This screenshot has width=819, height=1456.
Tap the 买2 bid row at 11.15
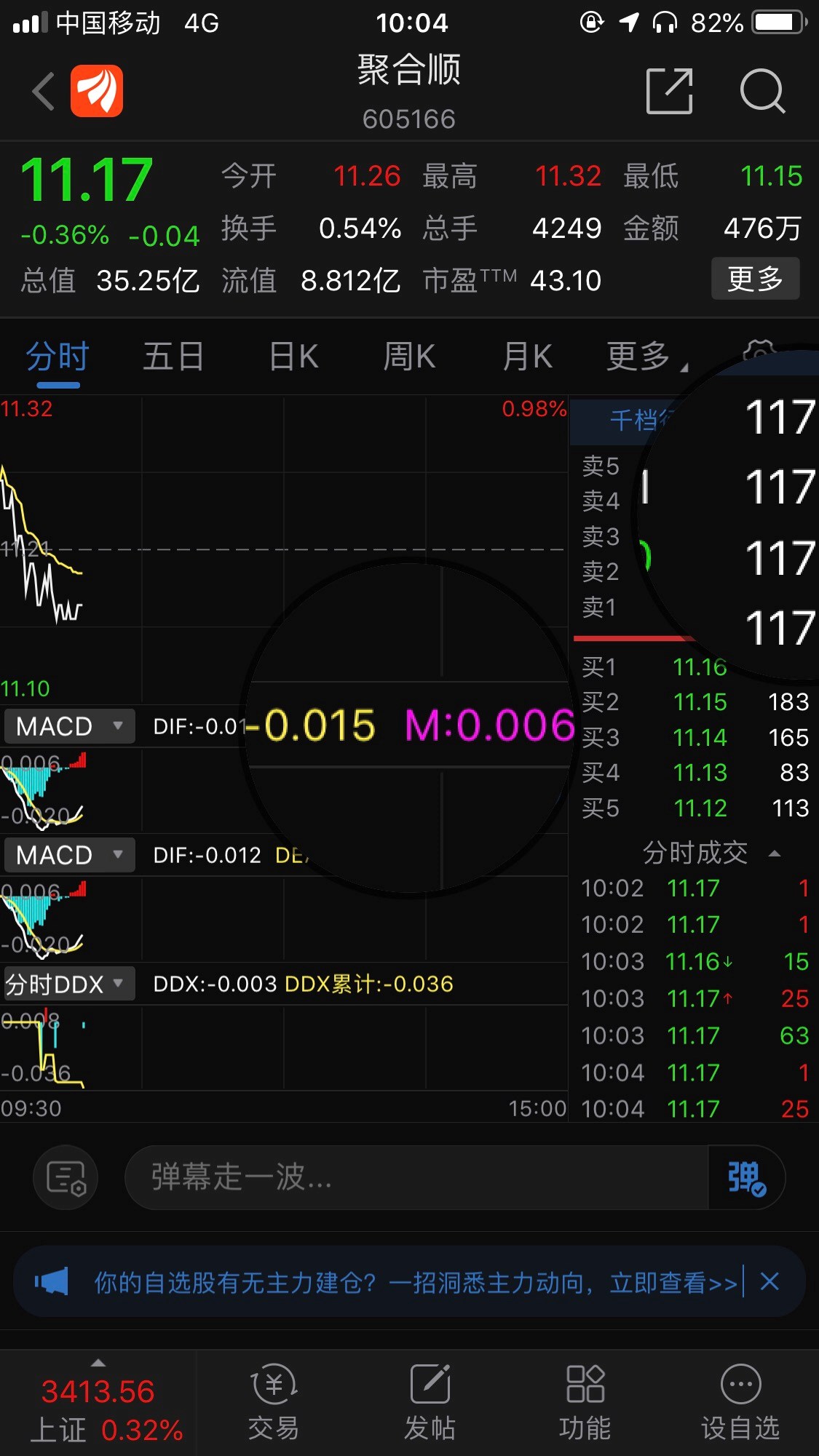[x=695, y=702]
